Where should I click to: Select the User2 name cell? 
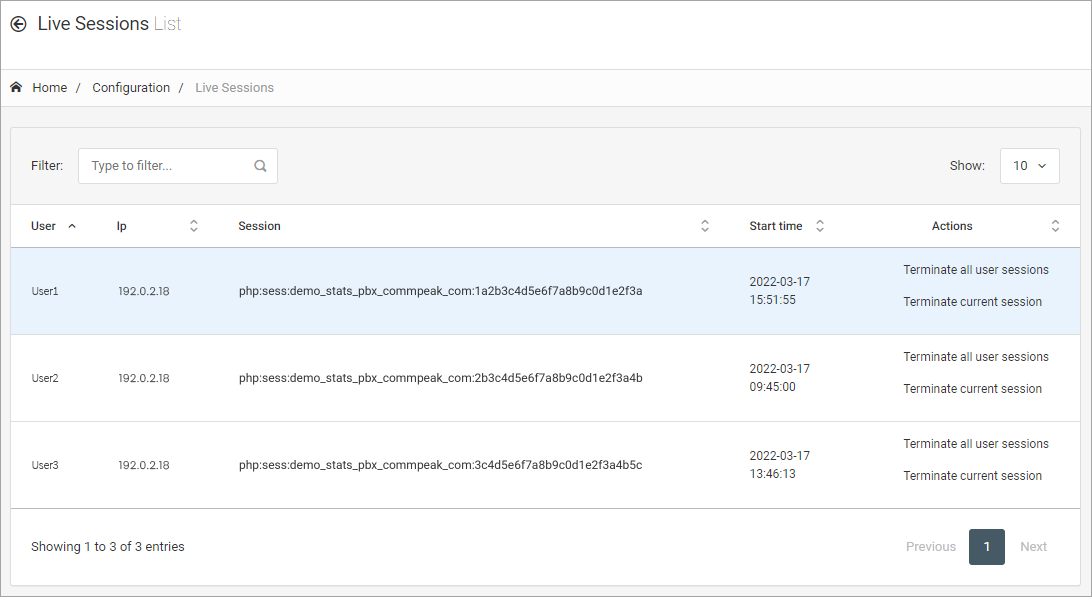(x=45, y=378)
